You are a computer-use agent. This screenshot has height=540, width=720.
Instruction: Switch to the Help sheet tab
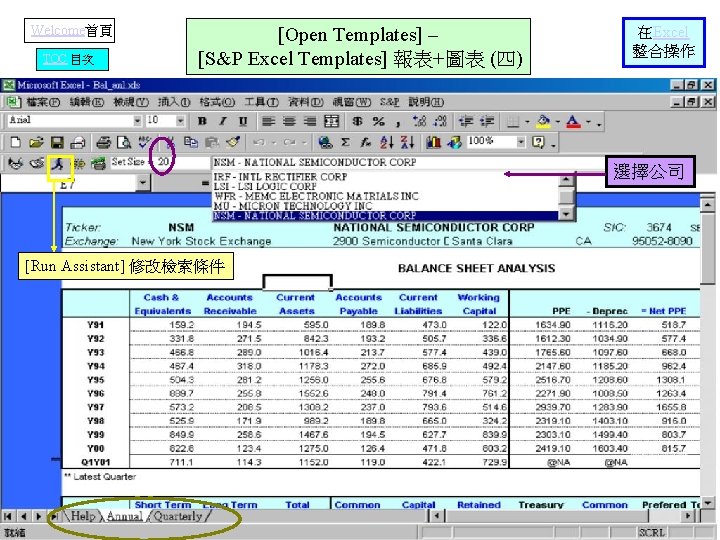click(x=83, y=516)
